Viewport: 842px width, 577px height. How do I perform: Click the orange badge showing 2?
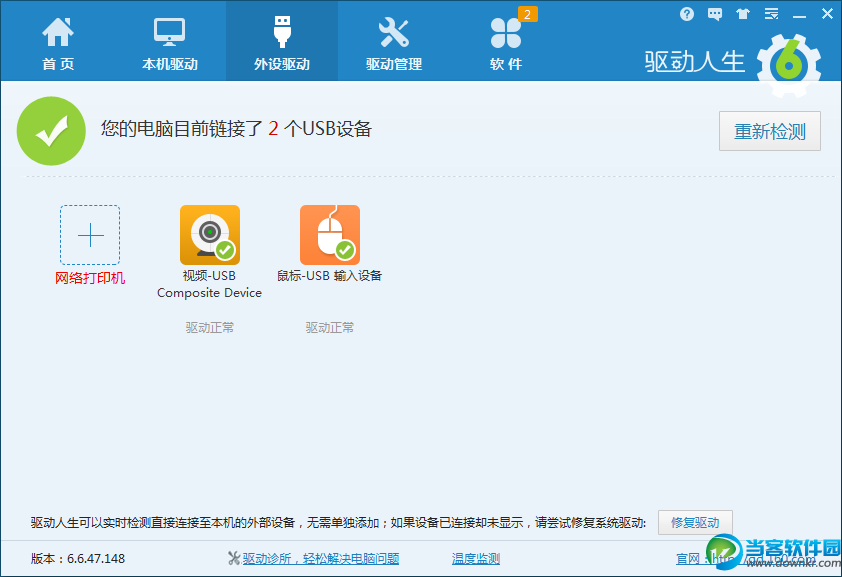tap(527, 14)
